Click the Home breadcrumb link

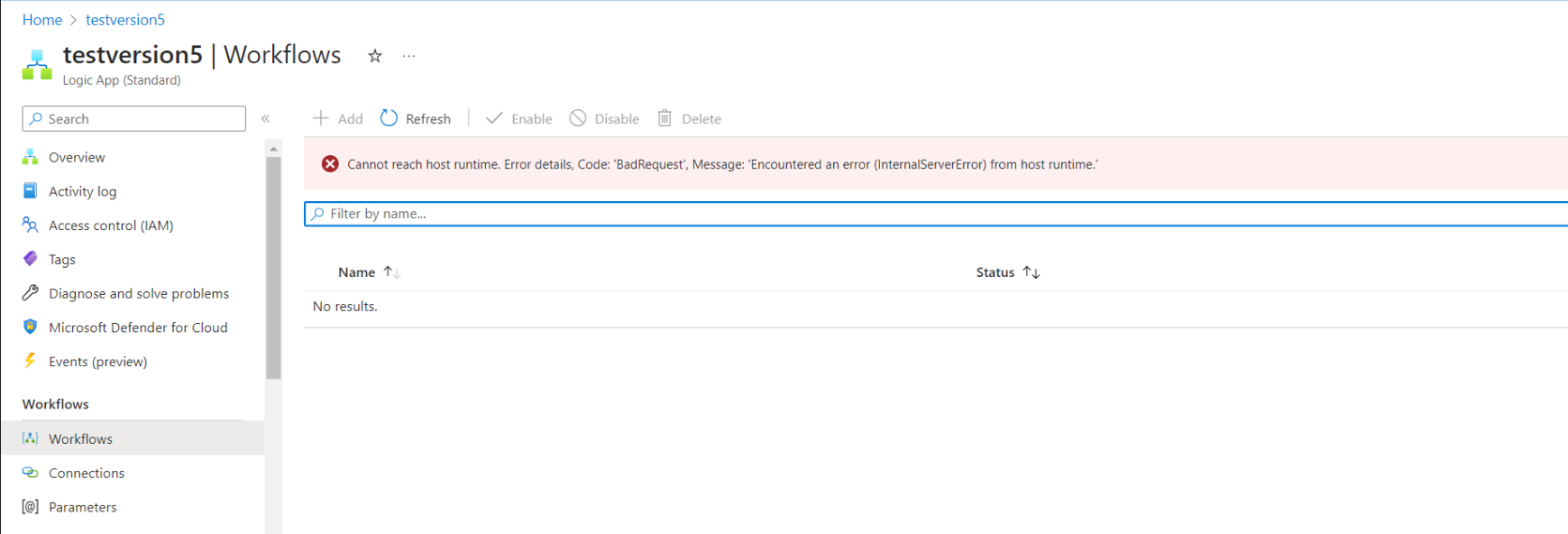point(42,20)
